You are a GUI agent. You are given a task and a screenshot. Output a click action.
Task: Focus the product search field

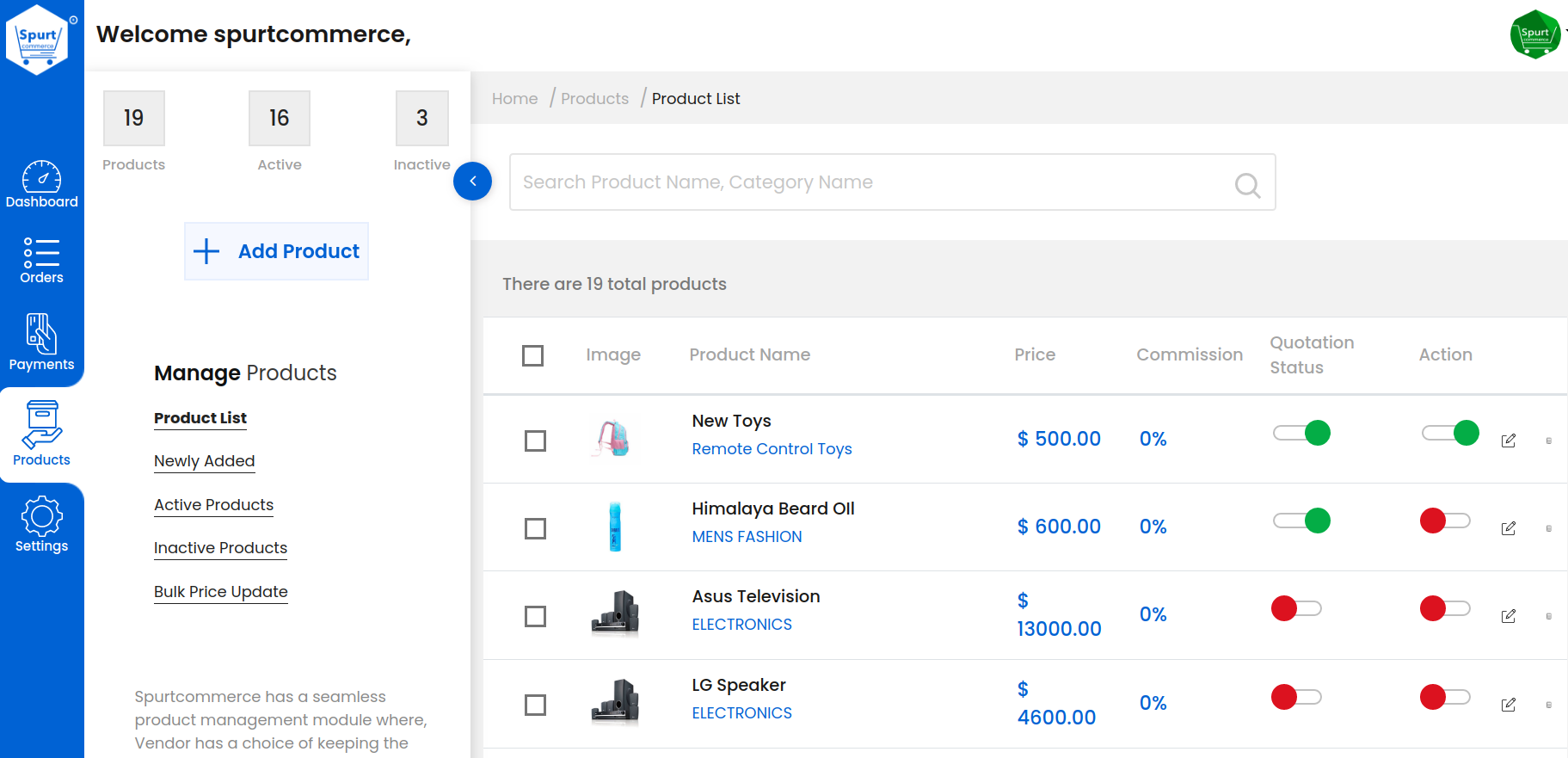tap(893, 182)
